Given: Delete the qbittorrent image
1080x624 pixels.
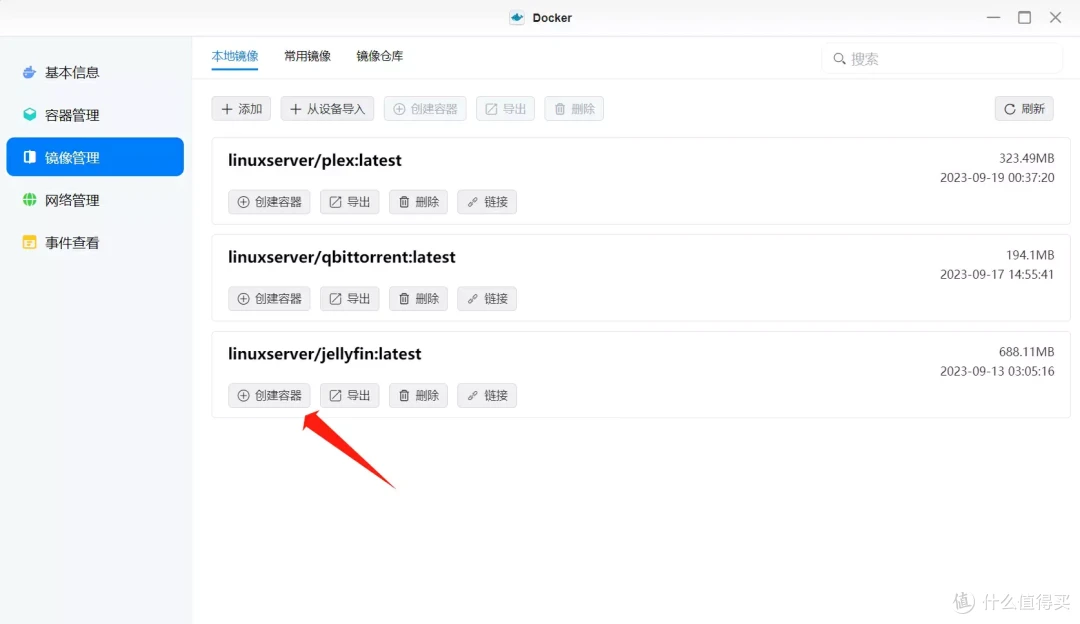Looking at the screenshot, I should pos(418,298).
